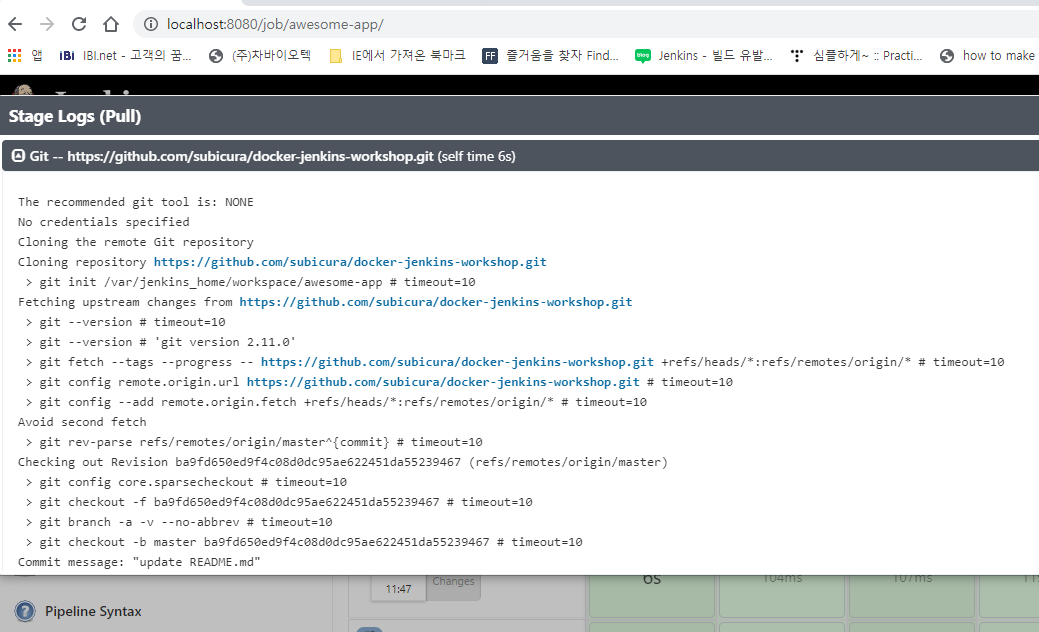Open the 심플하게 Practi bookmark
This screenshot has height=632, width=1039.
coord(856,56)
